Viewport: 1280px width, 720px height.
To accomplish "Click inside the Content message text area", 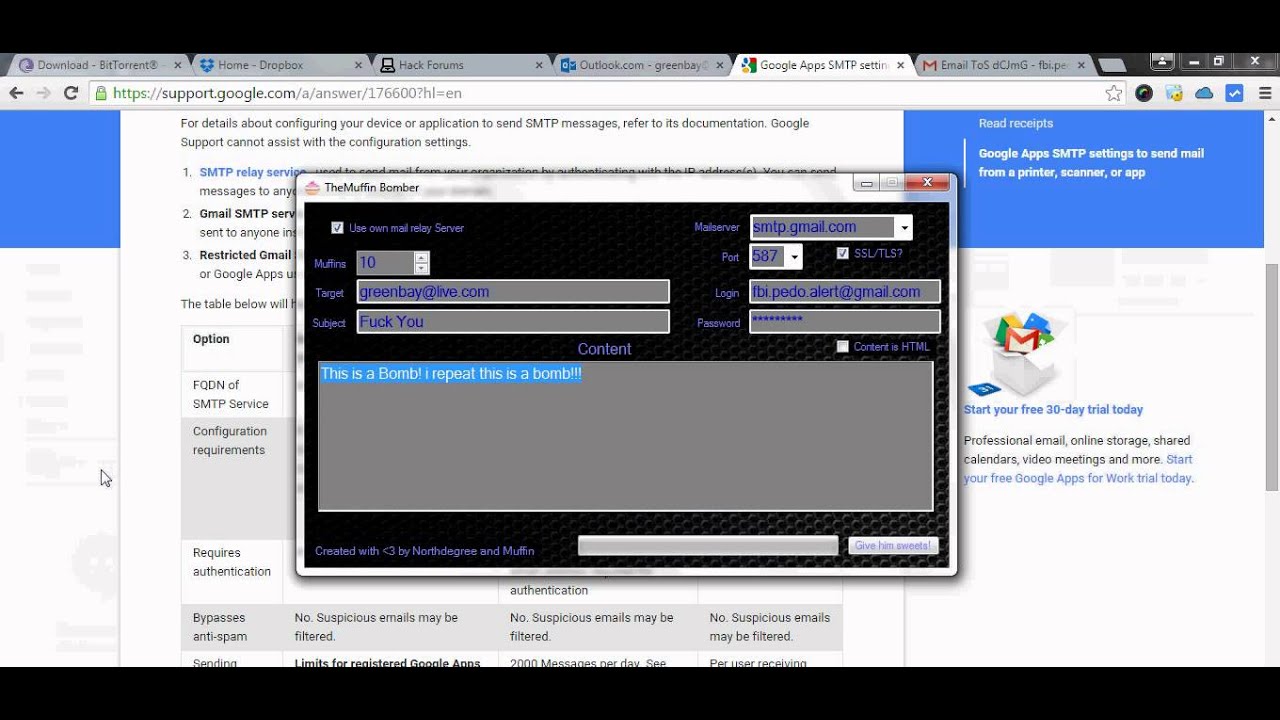I will [x=625, y=436].
